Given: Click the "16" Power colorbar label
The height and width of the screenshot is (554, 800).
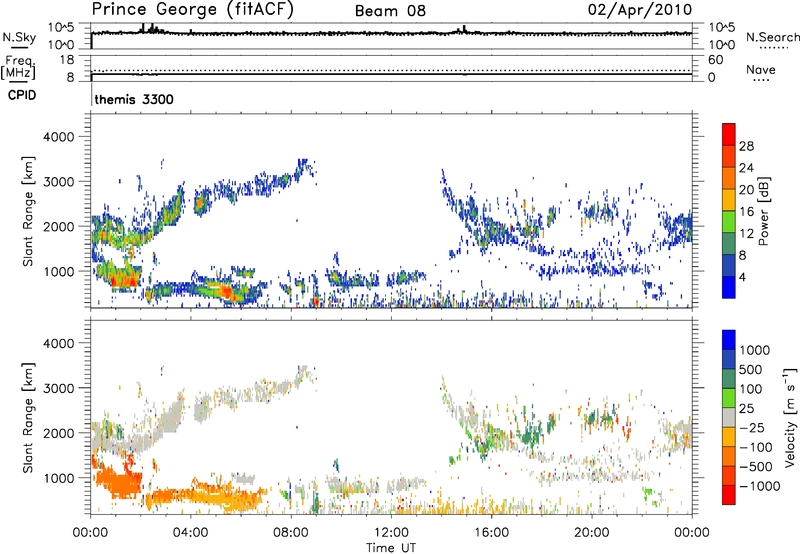Looking at the screenshot, I should (746, 212).
